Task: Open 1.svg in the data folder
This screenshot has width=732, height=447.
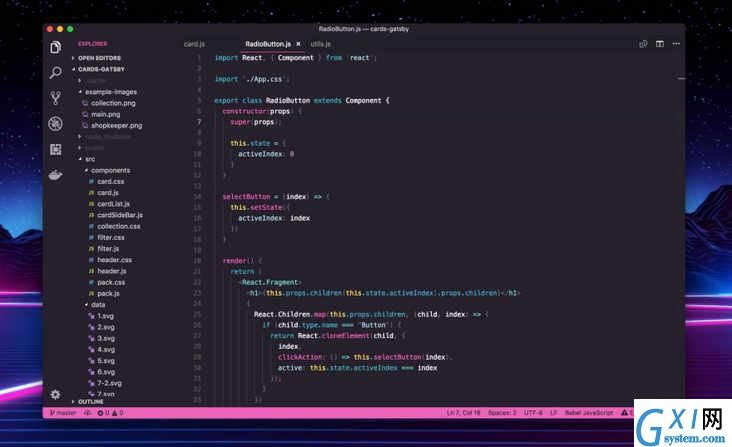Action: tap(106, 316)
